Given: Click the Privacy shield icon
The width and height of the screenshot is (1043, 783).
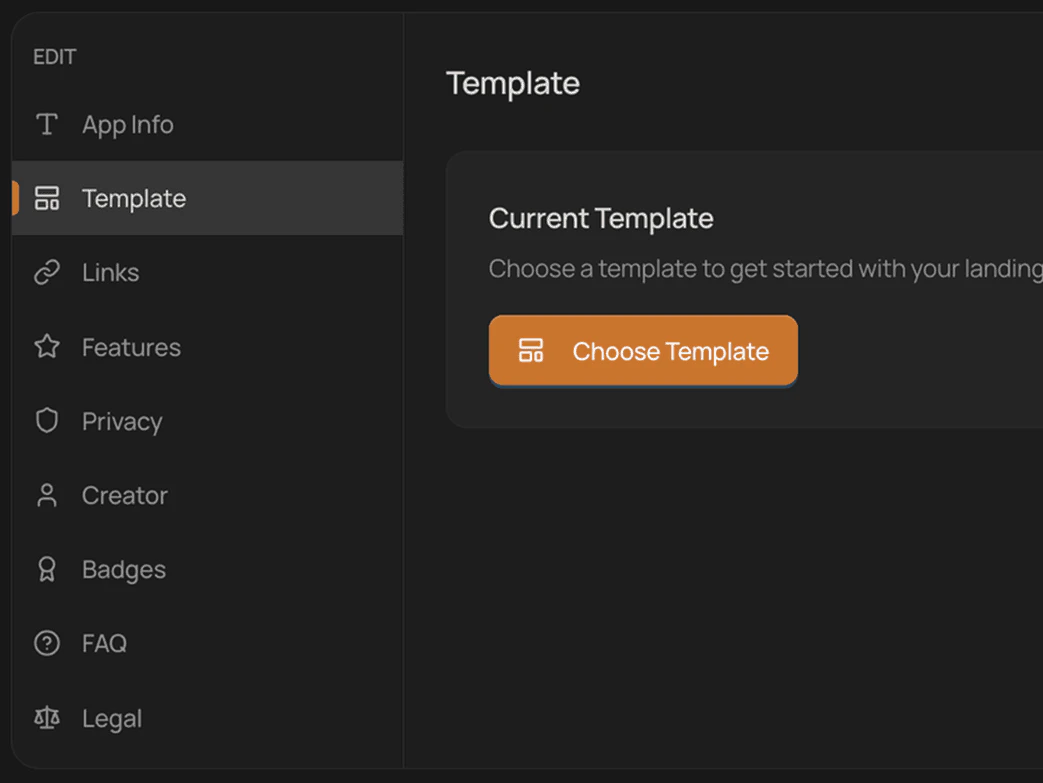Looking at the screenshot, I should [46, 421].
